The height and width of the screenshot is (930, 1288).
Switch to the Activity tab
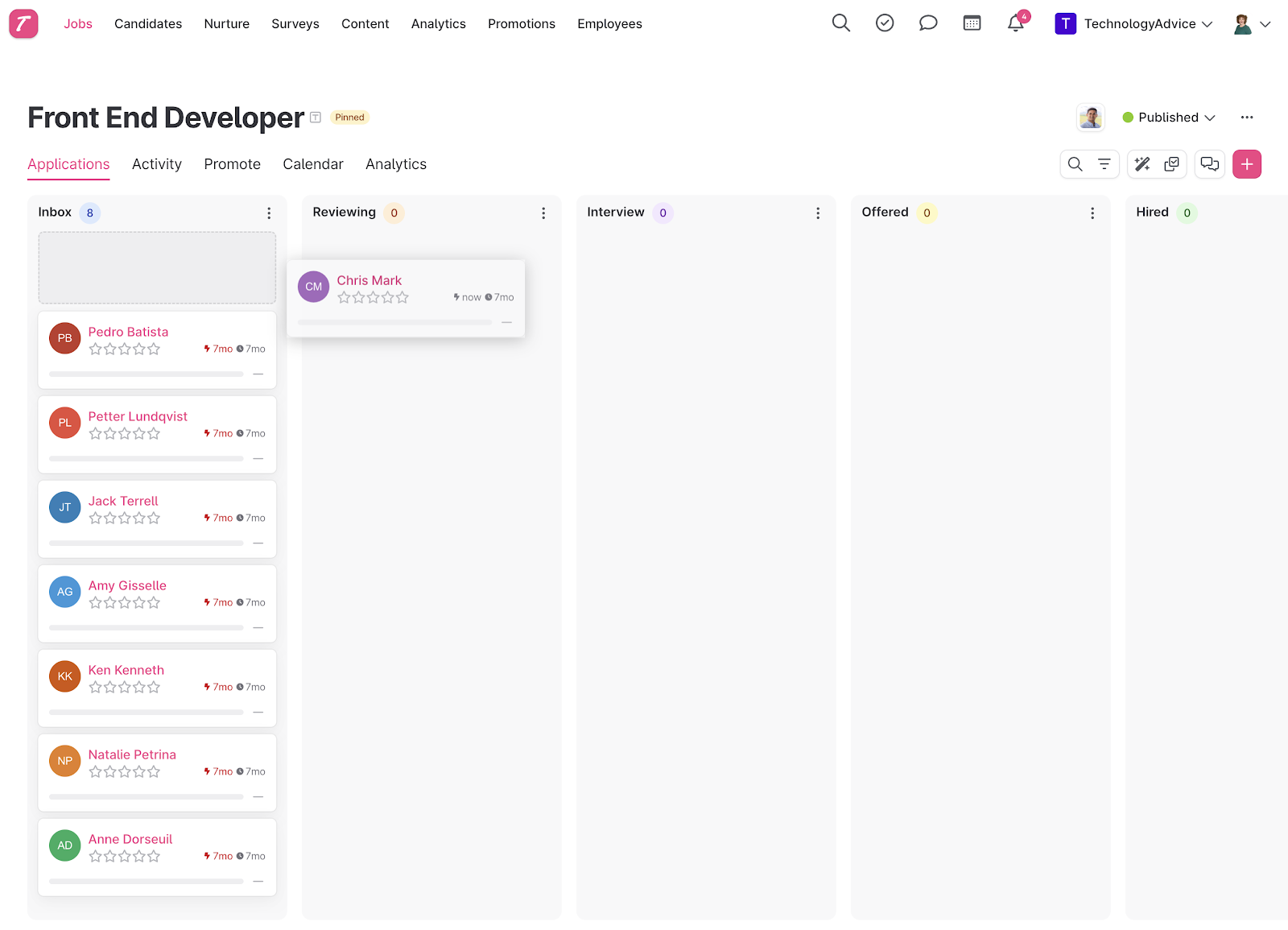157,164
